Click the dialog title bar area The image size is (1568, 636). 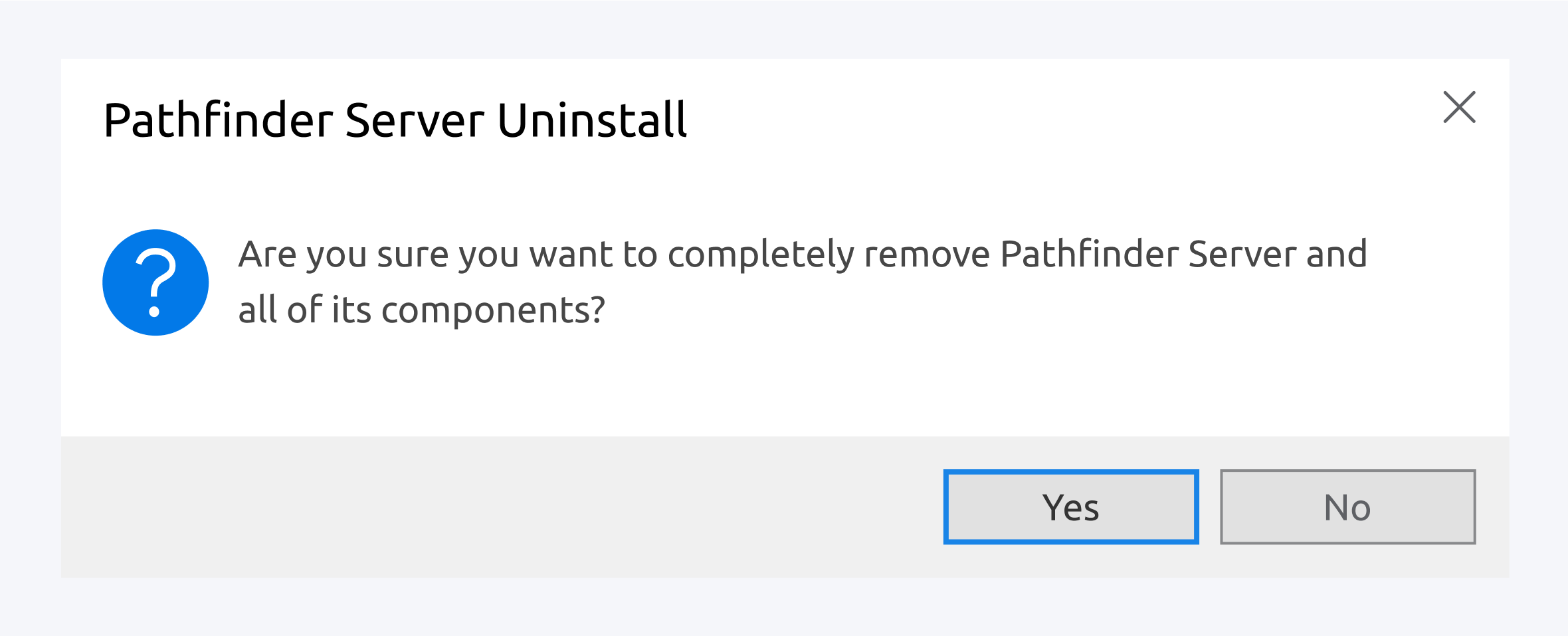pos(997,120)
